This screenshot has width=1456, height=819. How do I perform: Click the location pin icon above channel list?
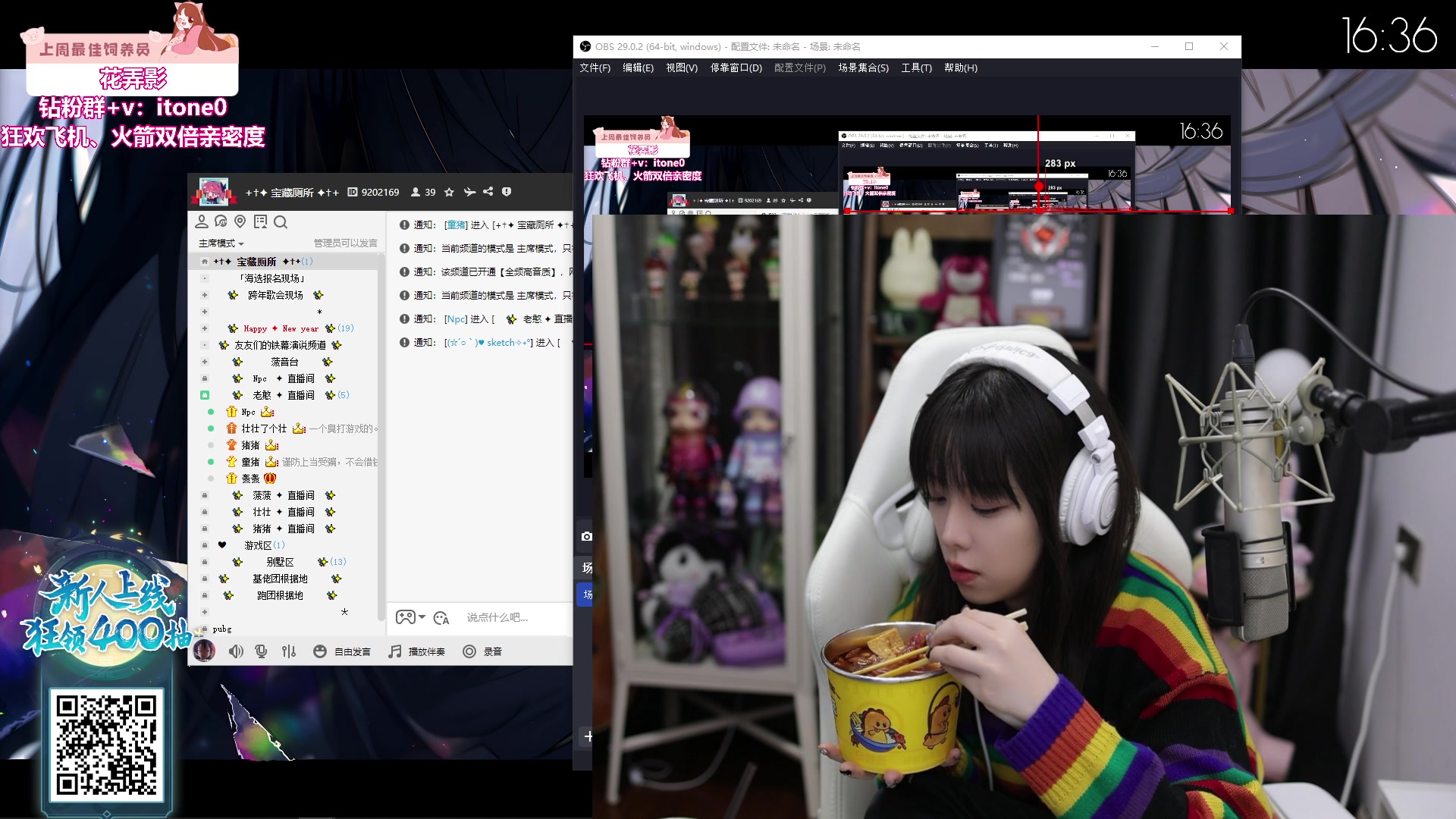point(240,221)
